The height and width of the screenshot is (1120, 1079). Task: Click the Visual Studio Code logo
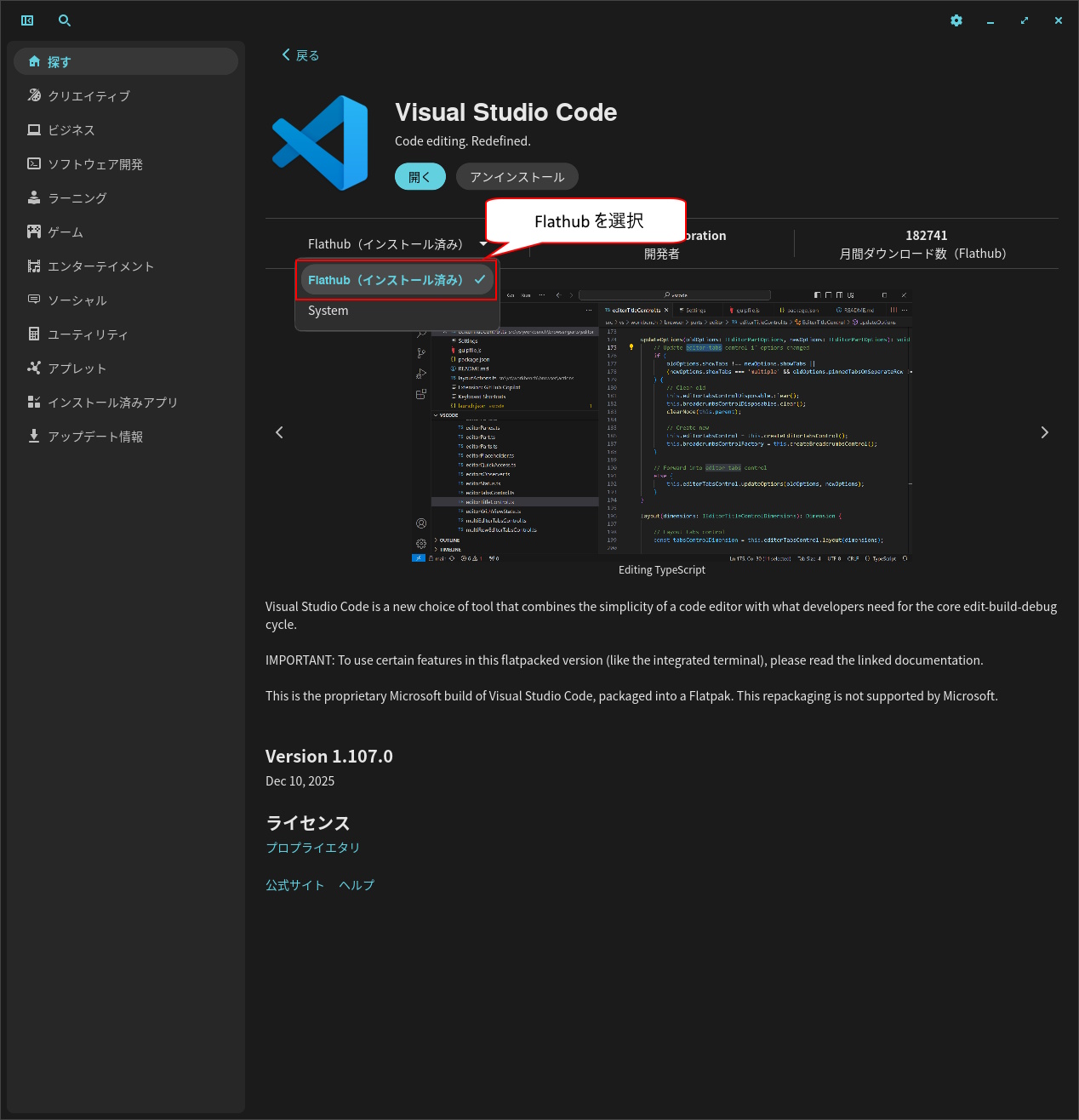321,143
